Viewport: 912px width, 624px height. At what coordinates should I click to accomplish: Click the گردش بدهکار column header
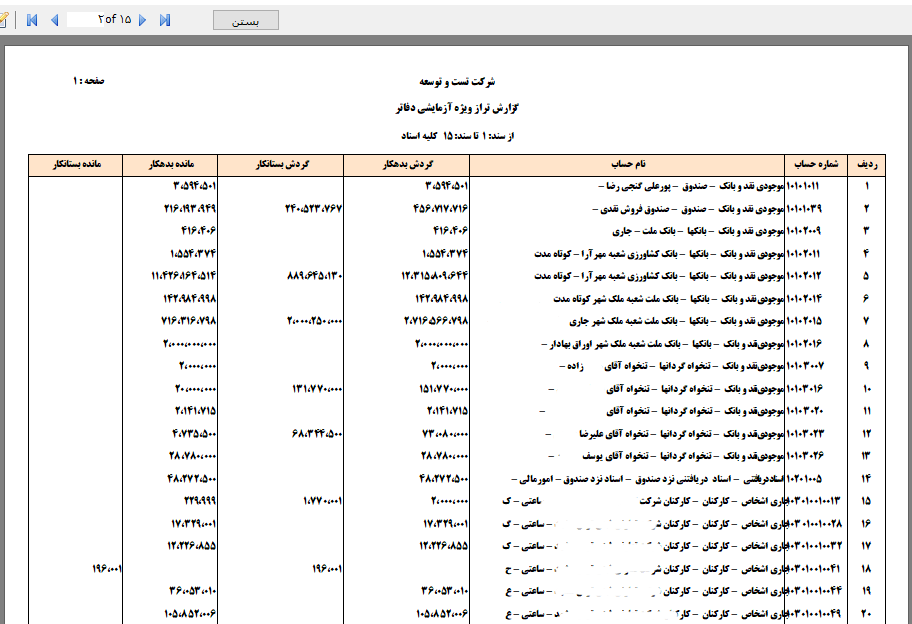click(407, 165)
